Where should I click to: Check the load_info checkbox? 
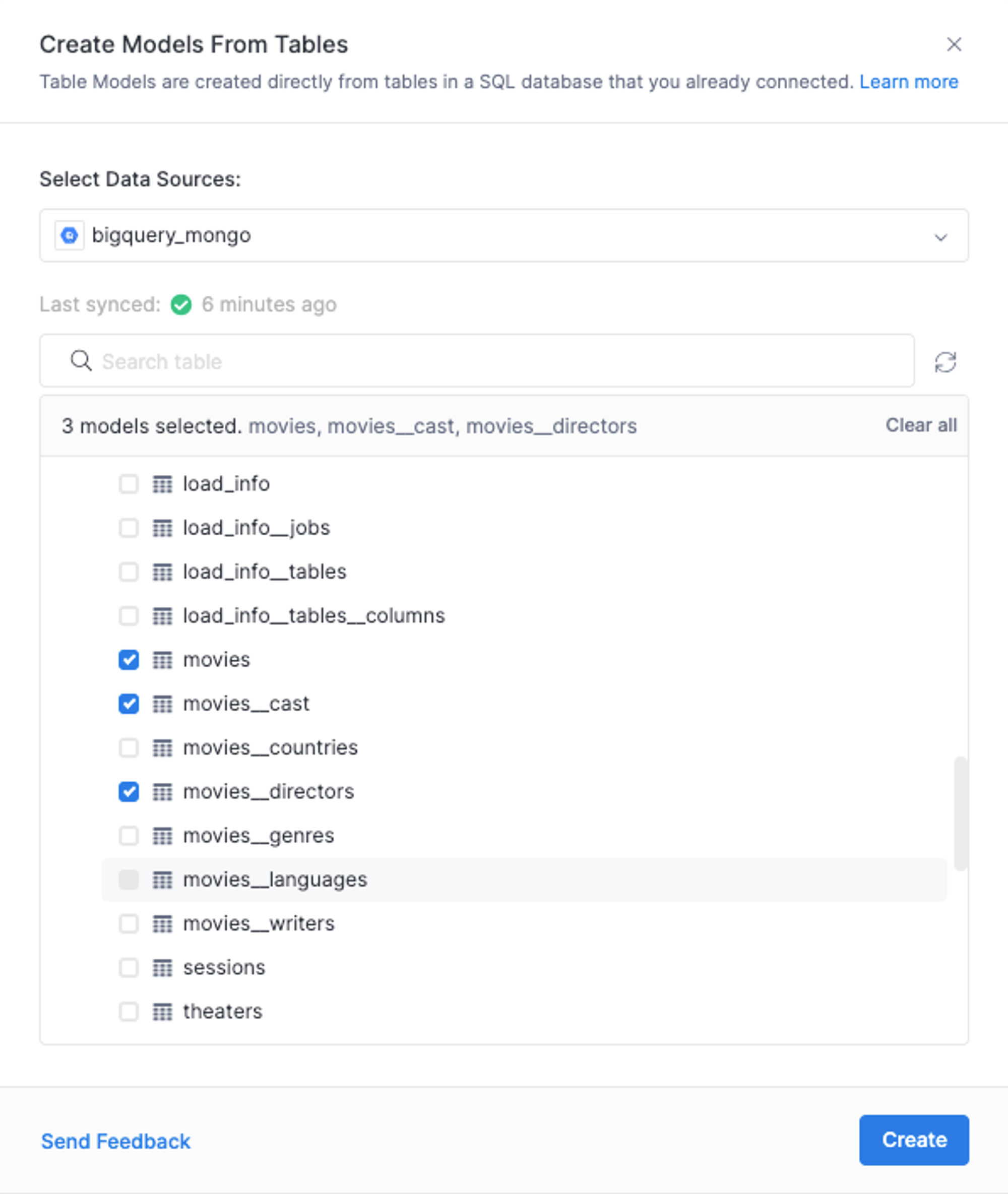[129, 484]
